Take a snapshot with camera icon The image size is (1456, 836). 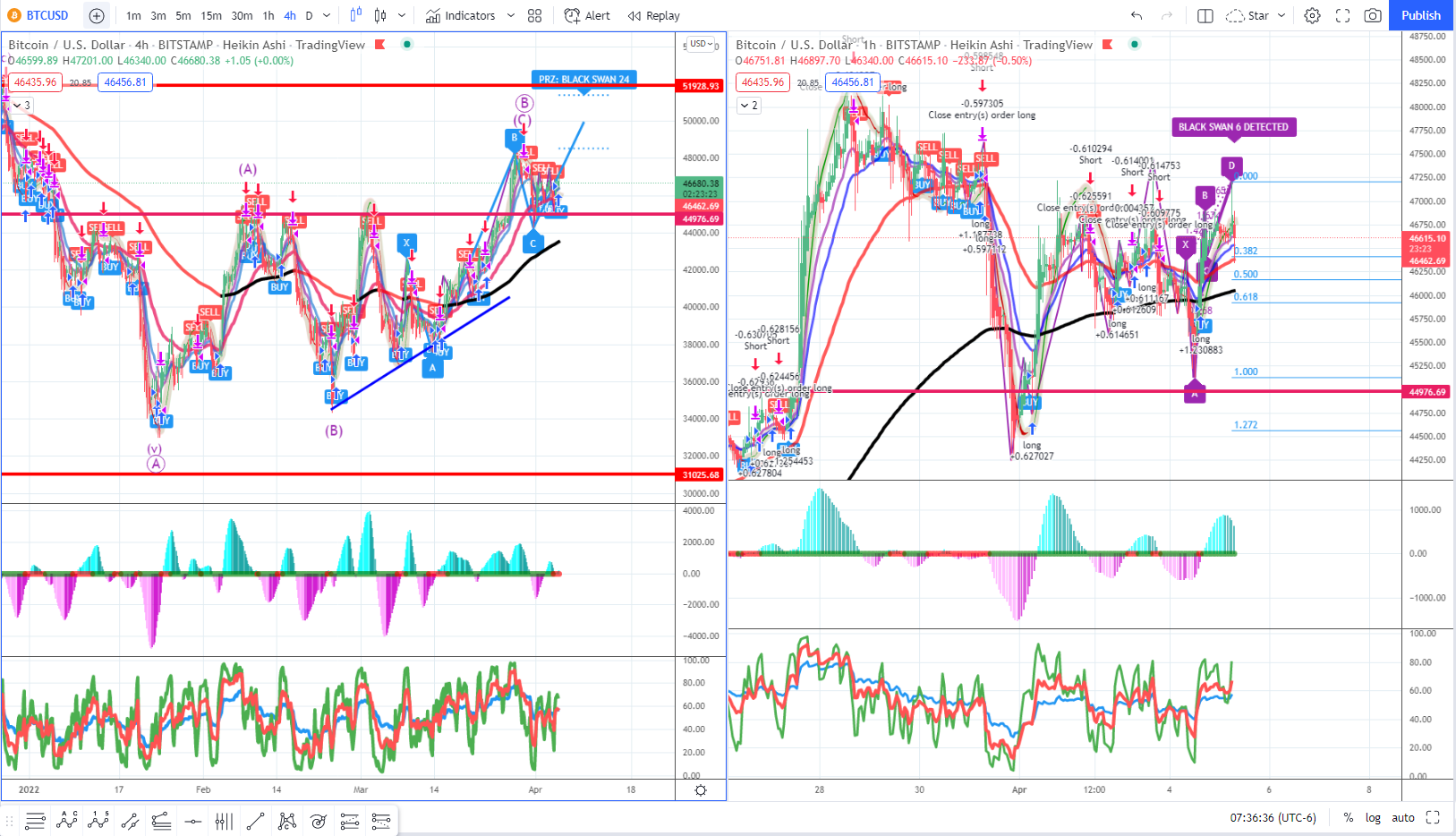point(1373,15)
